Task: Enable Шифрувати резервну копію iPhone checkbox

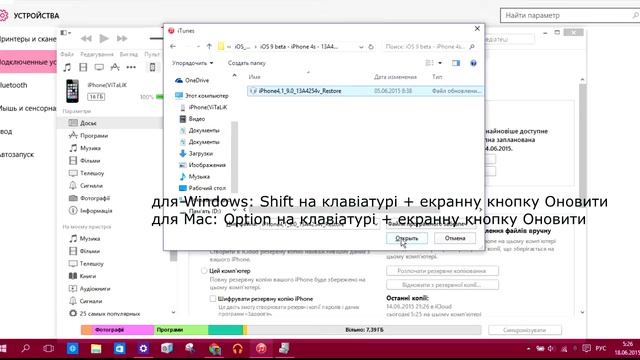Action: [213, 299]
